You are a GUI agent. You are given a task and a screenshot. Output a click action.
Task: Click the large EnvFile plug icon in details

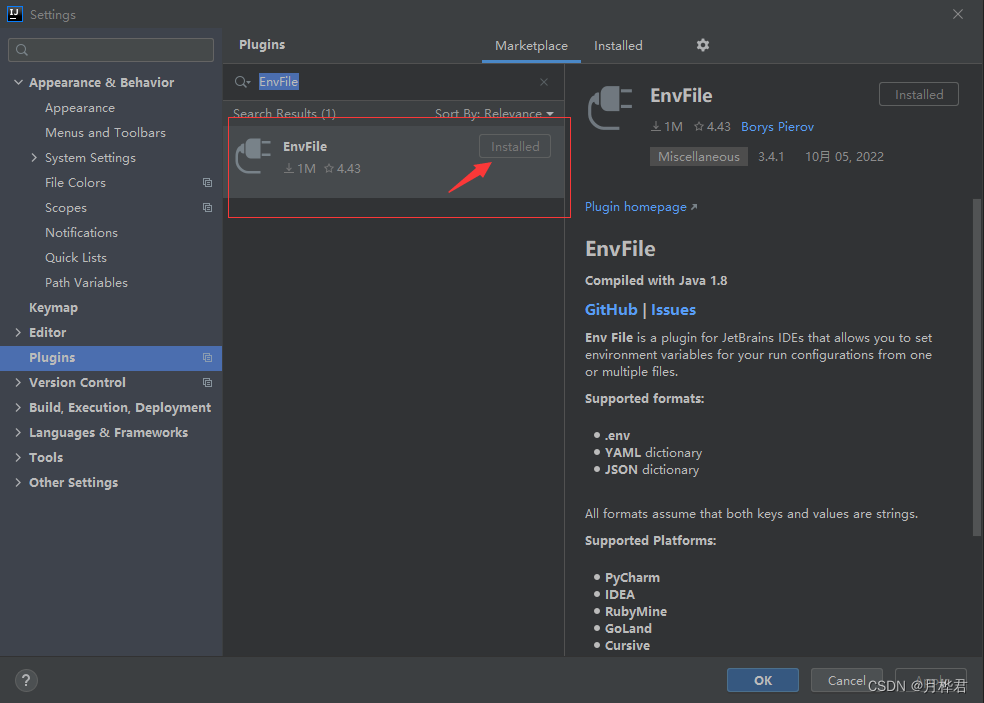609,108
